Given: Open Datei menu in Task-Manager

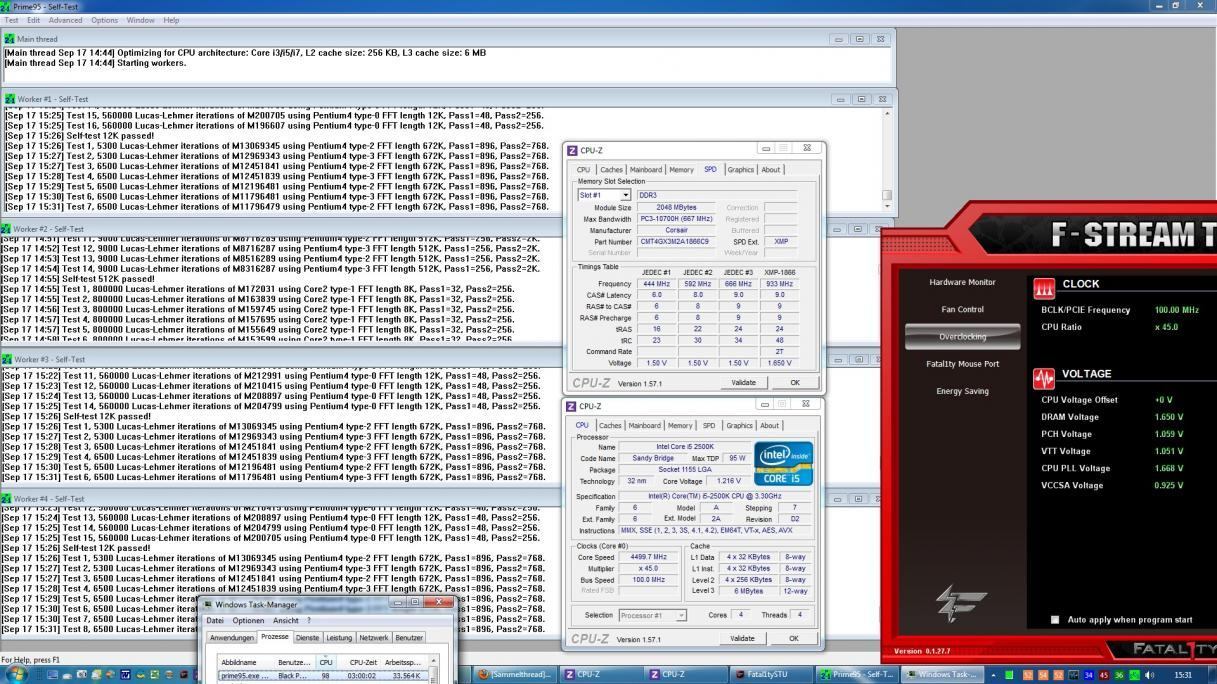Looking at the screenshot, I should pyautogui.click(x=214, y=621).
